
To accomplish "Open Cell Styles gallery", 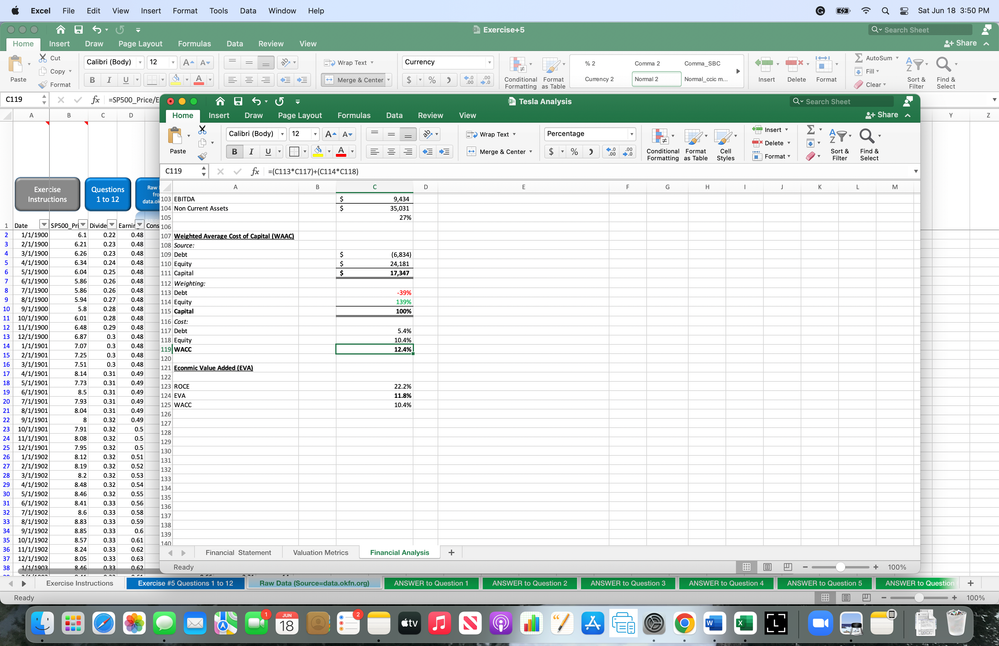I will (x=723, y=140).
